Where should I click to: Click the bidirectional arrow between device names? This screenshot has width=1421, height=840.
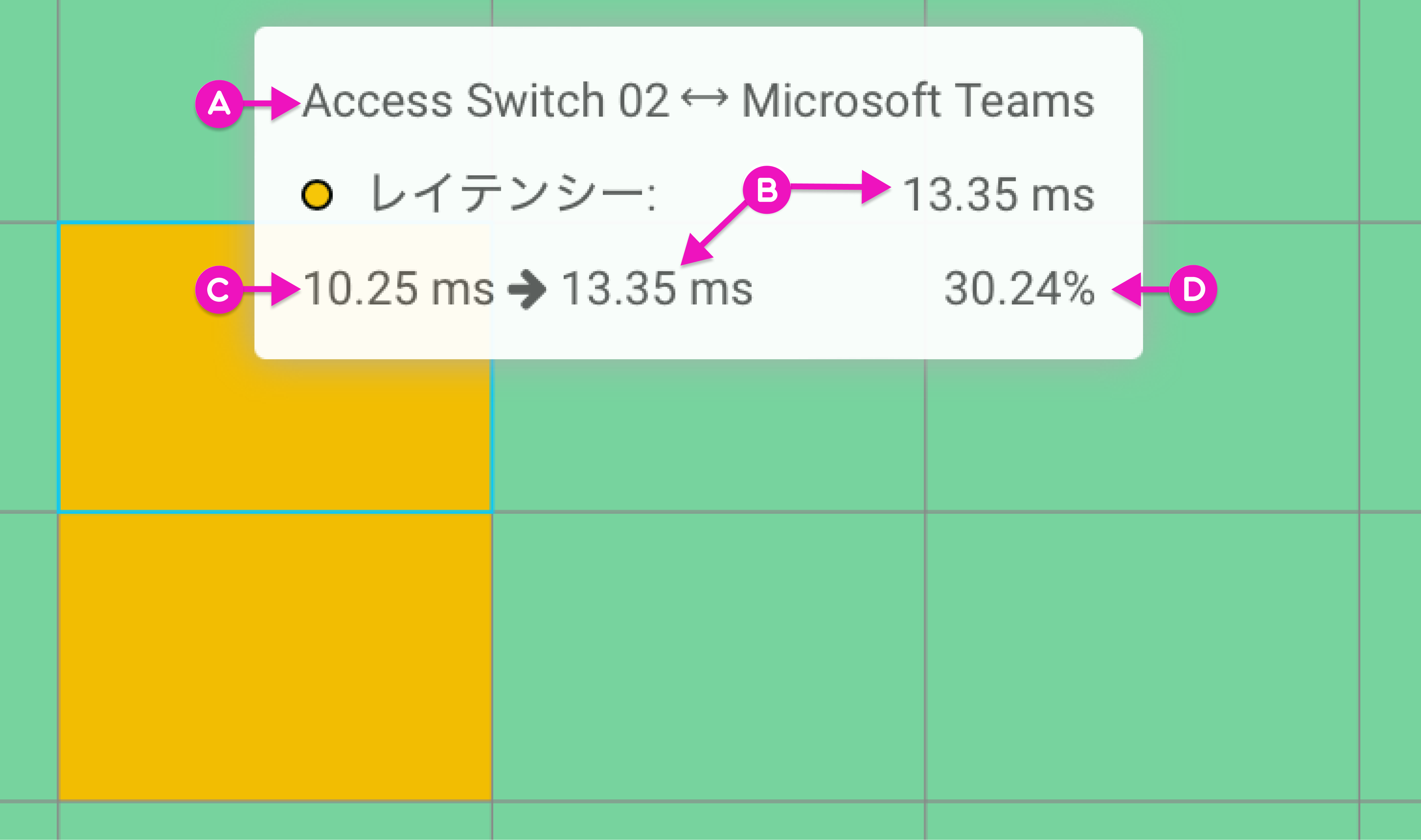[x=705, y=98]
